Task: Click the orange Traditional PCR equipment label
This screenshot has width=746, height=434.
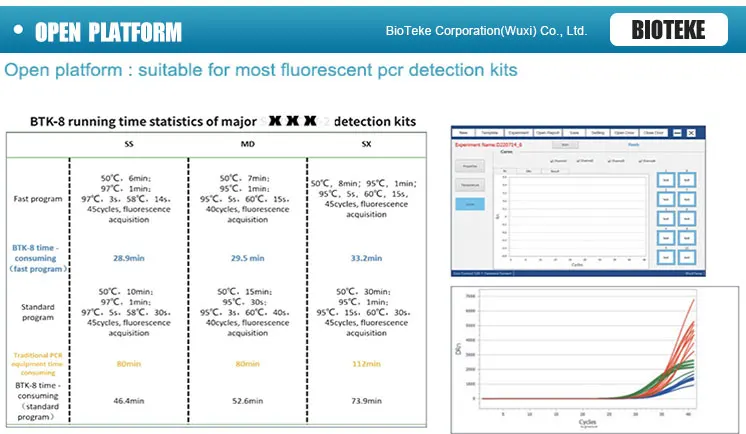Action: coord(38,364)
